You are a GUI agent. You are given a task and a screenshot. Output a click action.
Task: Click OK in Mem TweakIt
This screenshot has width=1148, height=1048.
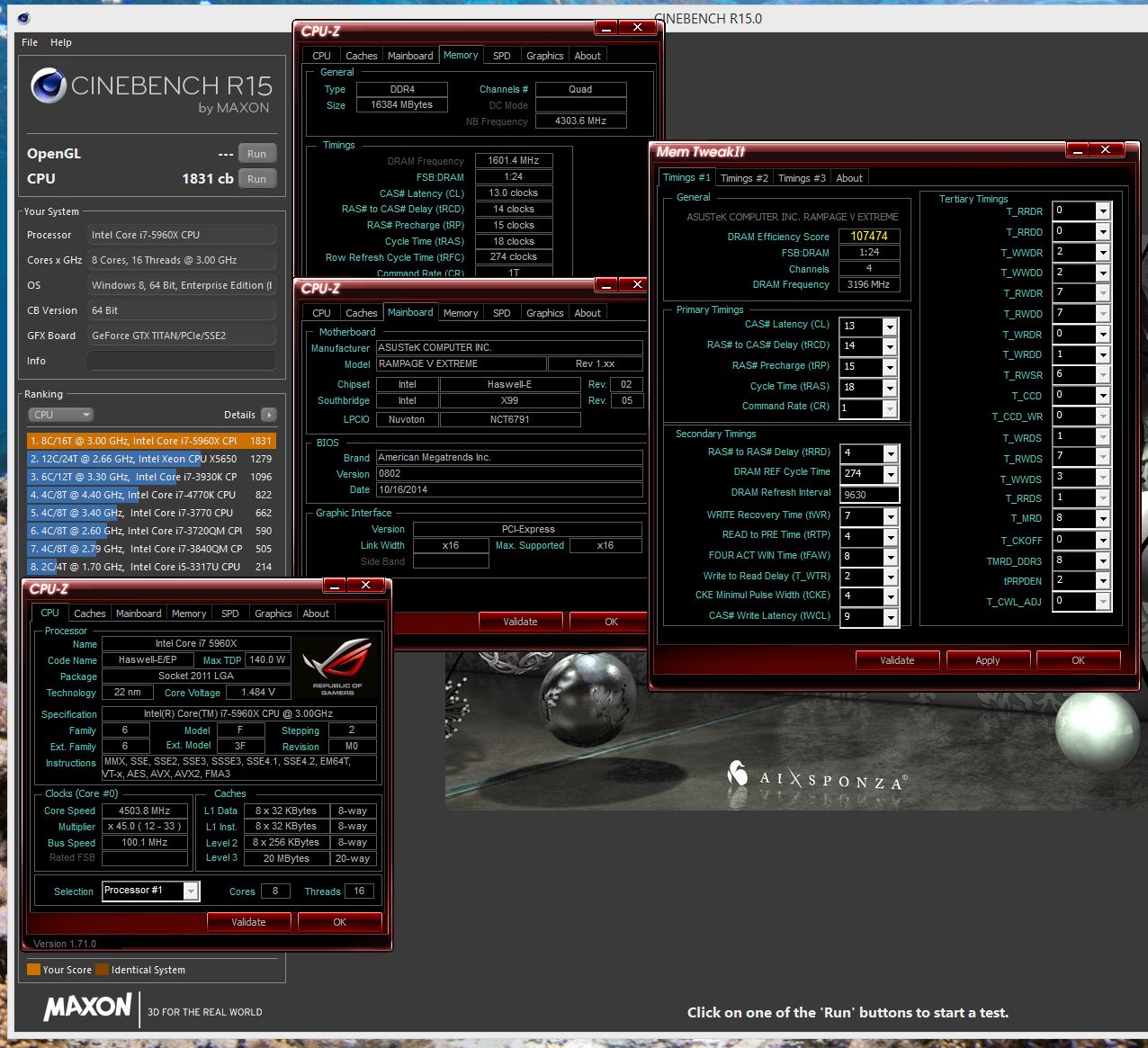[x=1078, y=660]
